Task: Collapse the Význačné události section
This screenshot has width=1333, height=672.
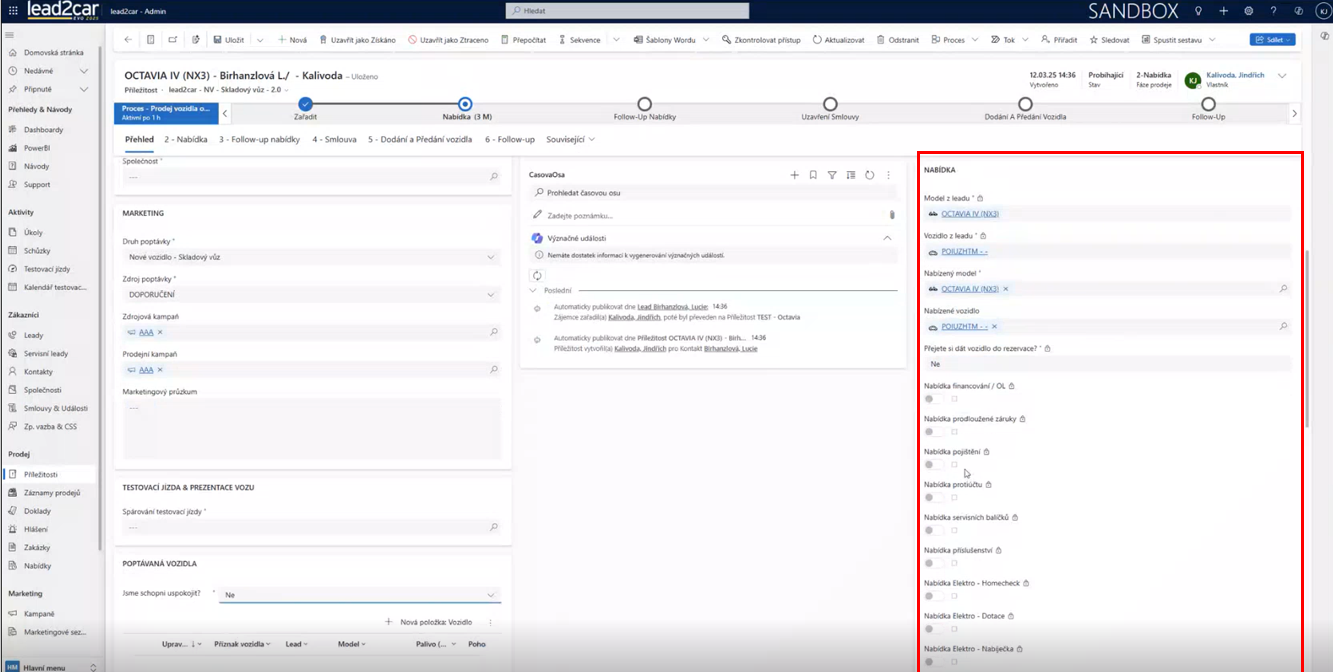Action: click(x=886, y=238)
